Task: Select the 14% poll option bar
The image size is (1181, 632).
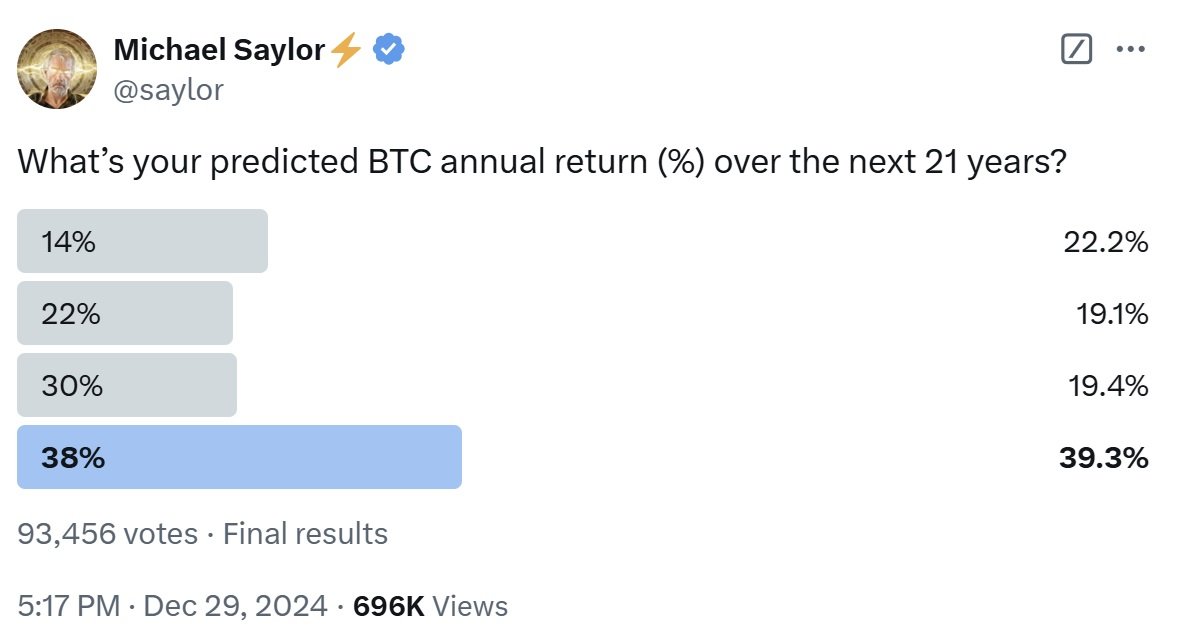Action: click(142, 241)
